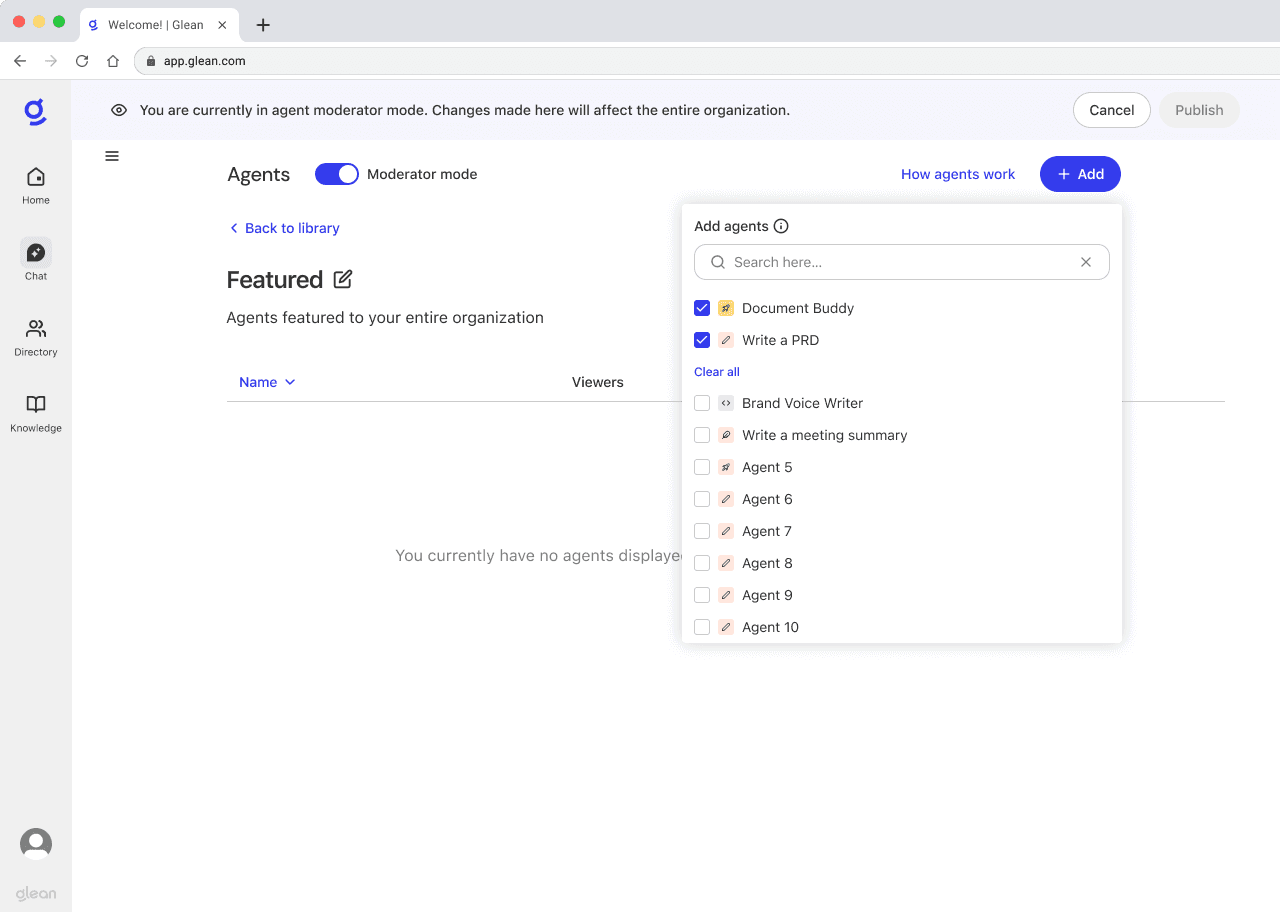Click the Agent 6 icon

click(x=726, y=499)
